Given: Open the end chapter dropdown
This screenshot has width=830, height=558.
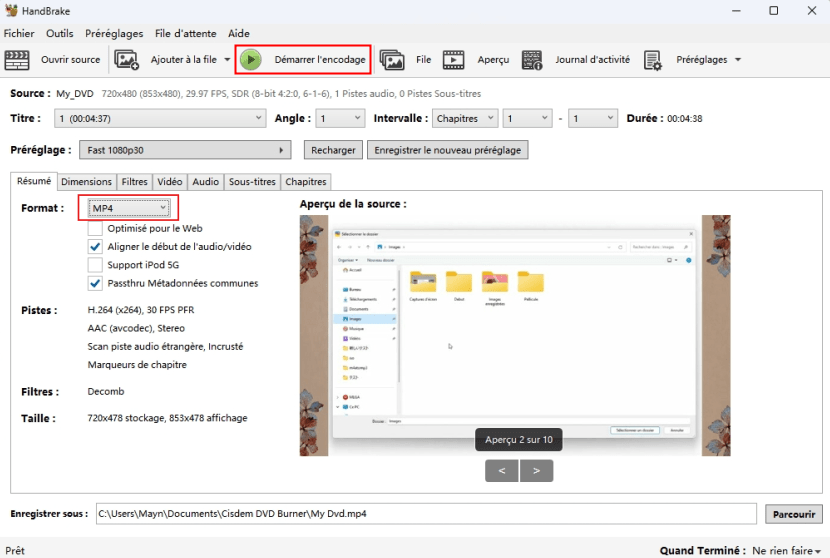Looking at the screenshot, I should pyautogui.click(x=593, y=118).
